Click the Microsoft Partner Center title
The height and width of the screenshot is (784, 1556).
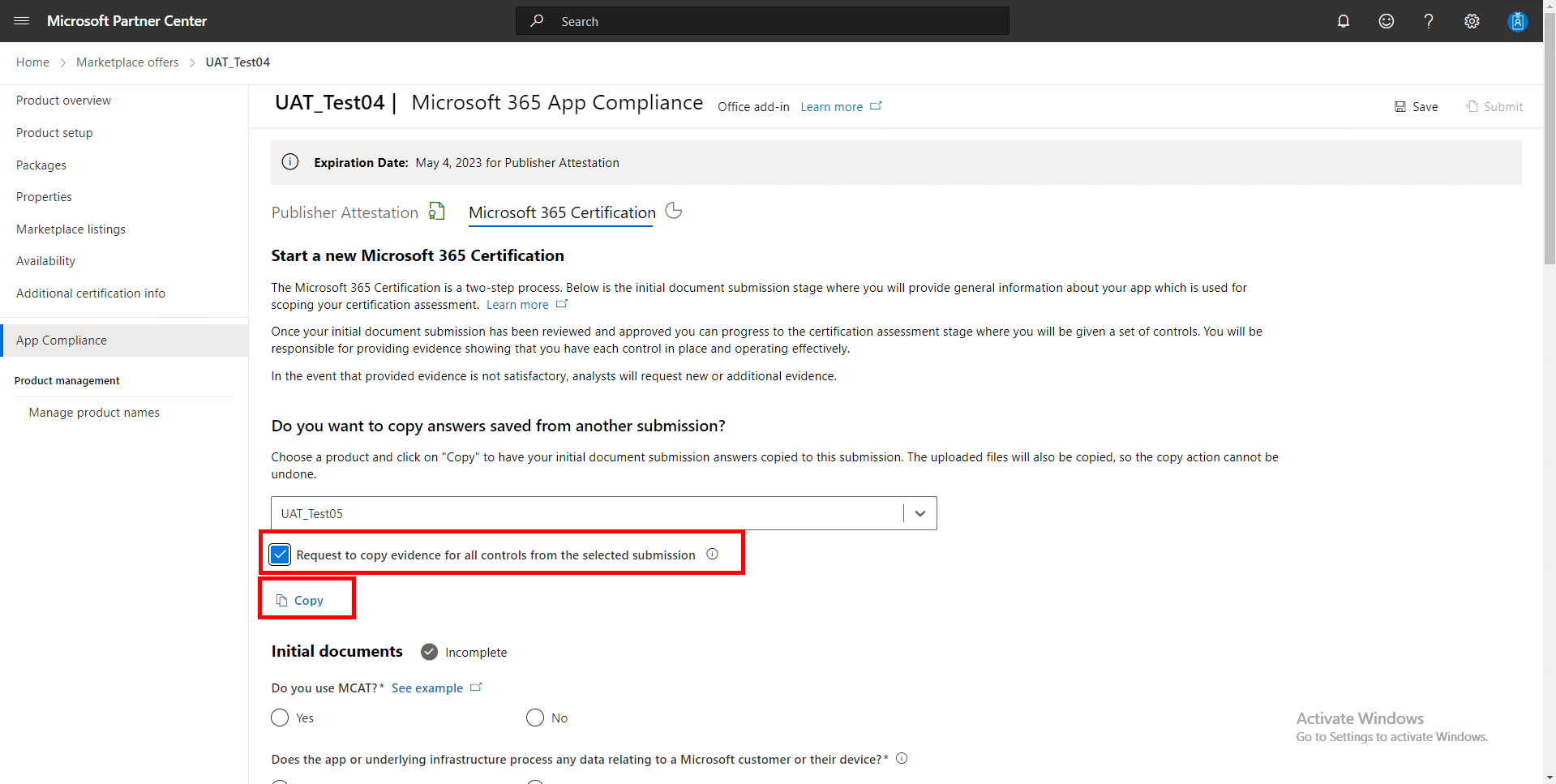[127, 21]
